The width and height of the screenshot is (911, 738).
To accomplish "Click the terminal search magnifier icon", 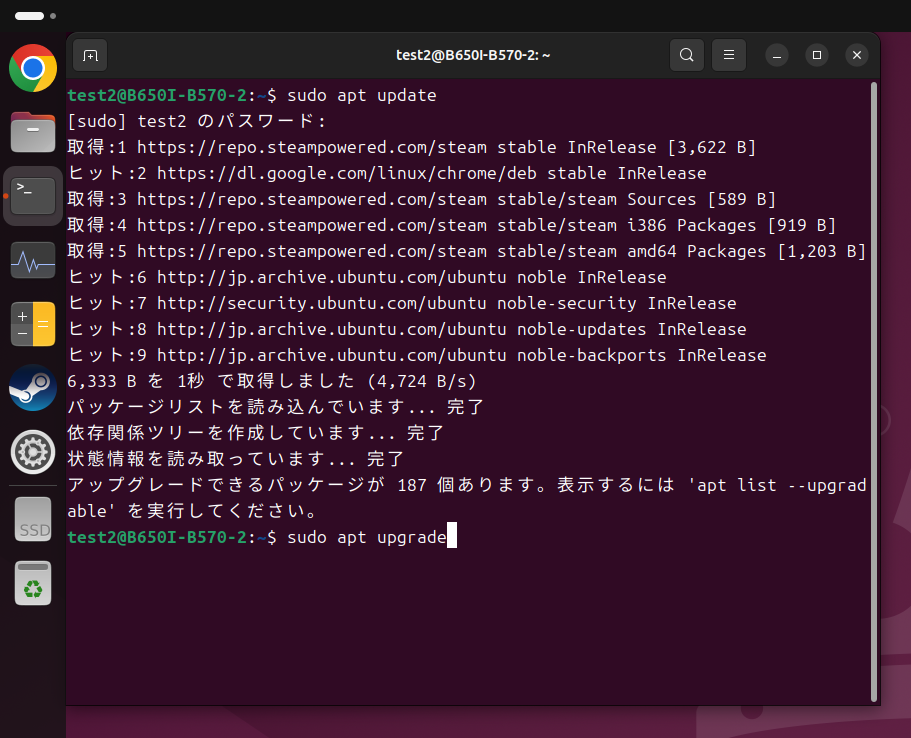I will pos(687,55).
